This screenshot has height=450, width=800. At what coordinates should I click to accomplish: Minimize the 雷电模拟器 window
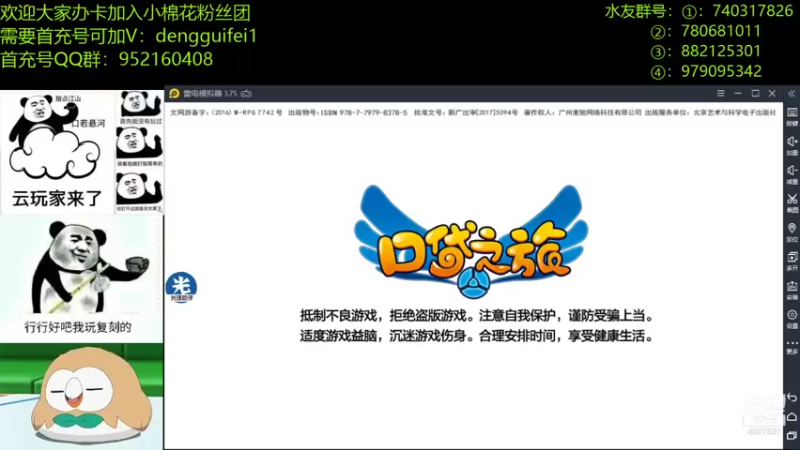(738, 93)
